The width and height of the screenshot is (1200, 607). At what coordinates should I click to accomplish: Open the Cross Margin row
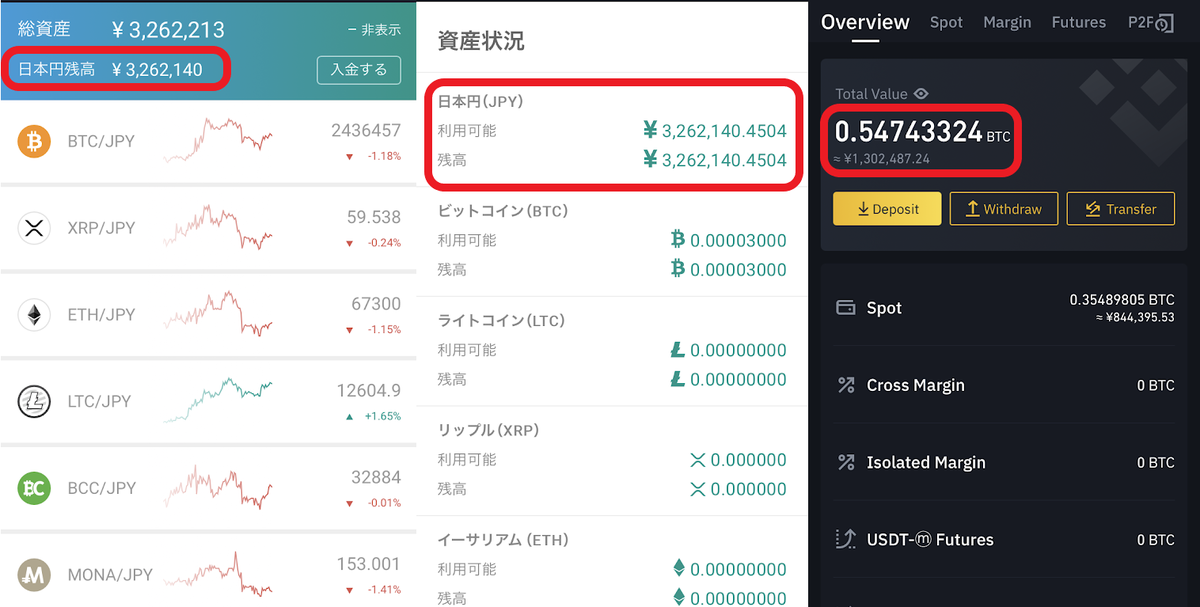point(1005,385)
